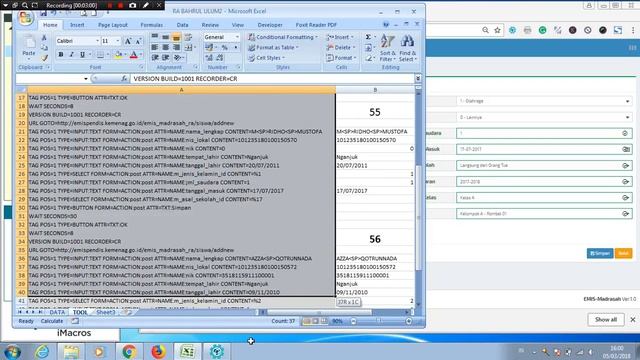Open the DATA worksheet tab
The height and width of the screenshot is (360, 640).
(x=57, y=312)
